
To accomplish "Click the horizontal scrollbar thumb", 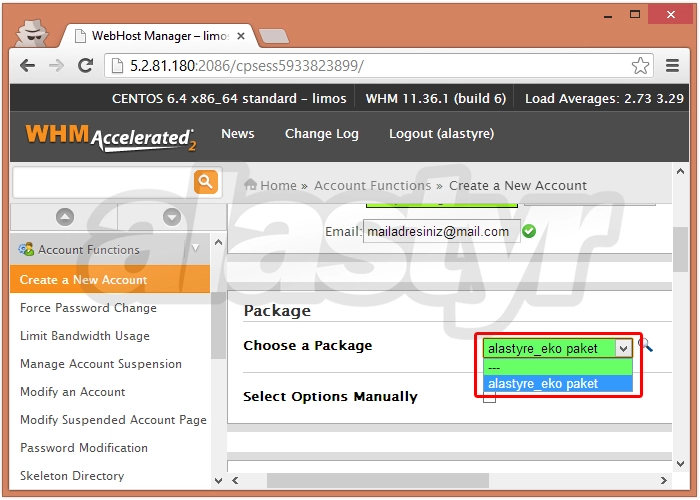I will point(378,480).
